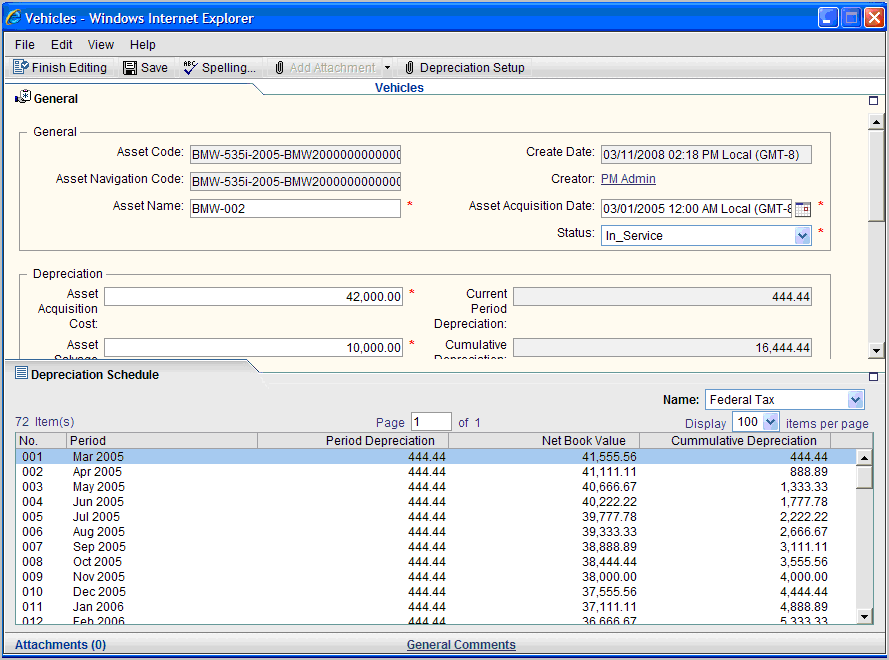
Task: Click the Create Date field
Action: tap(706, 155)
